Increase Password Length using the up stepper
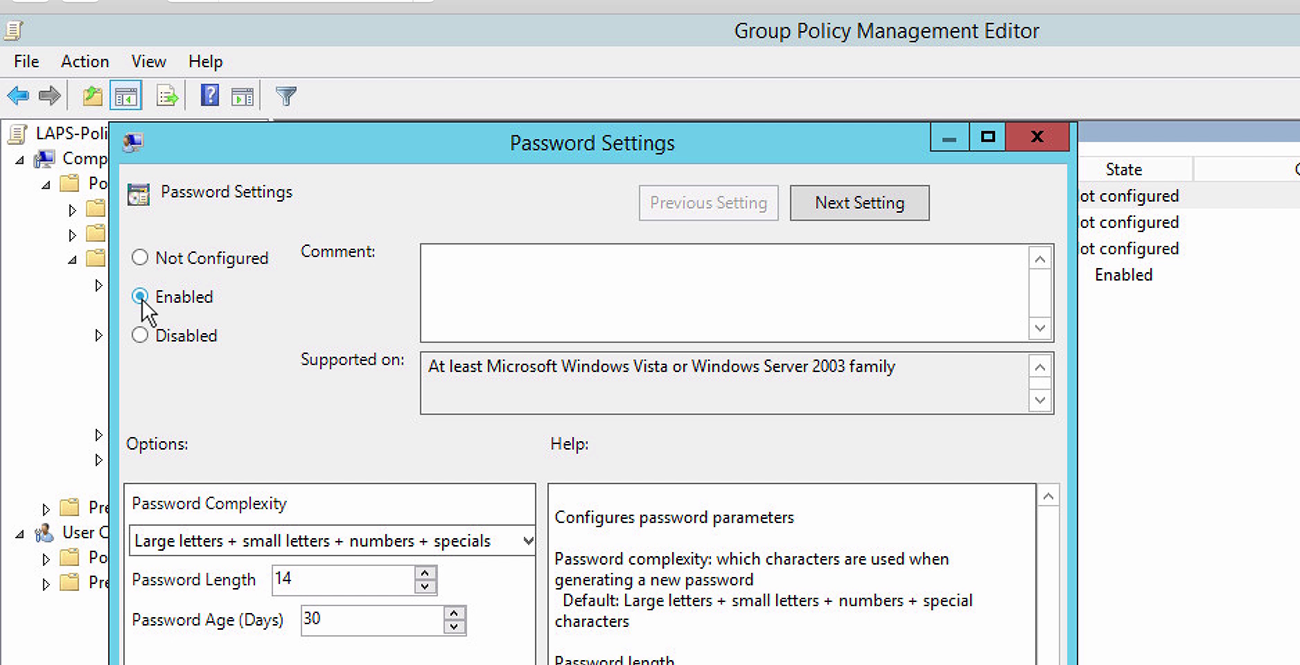Screen dimensions: 1300x665 click(426, 573)
